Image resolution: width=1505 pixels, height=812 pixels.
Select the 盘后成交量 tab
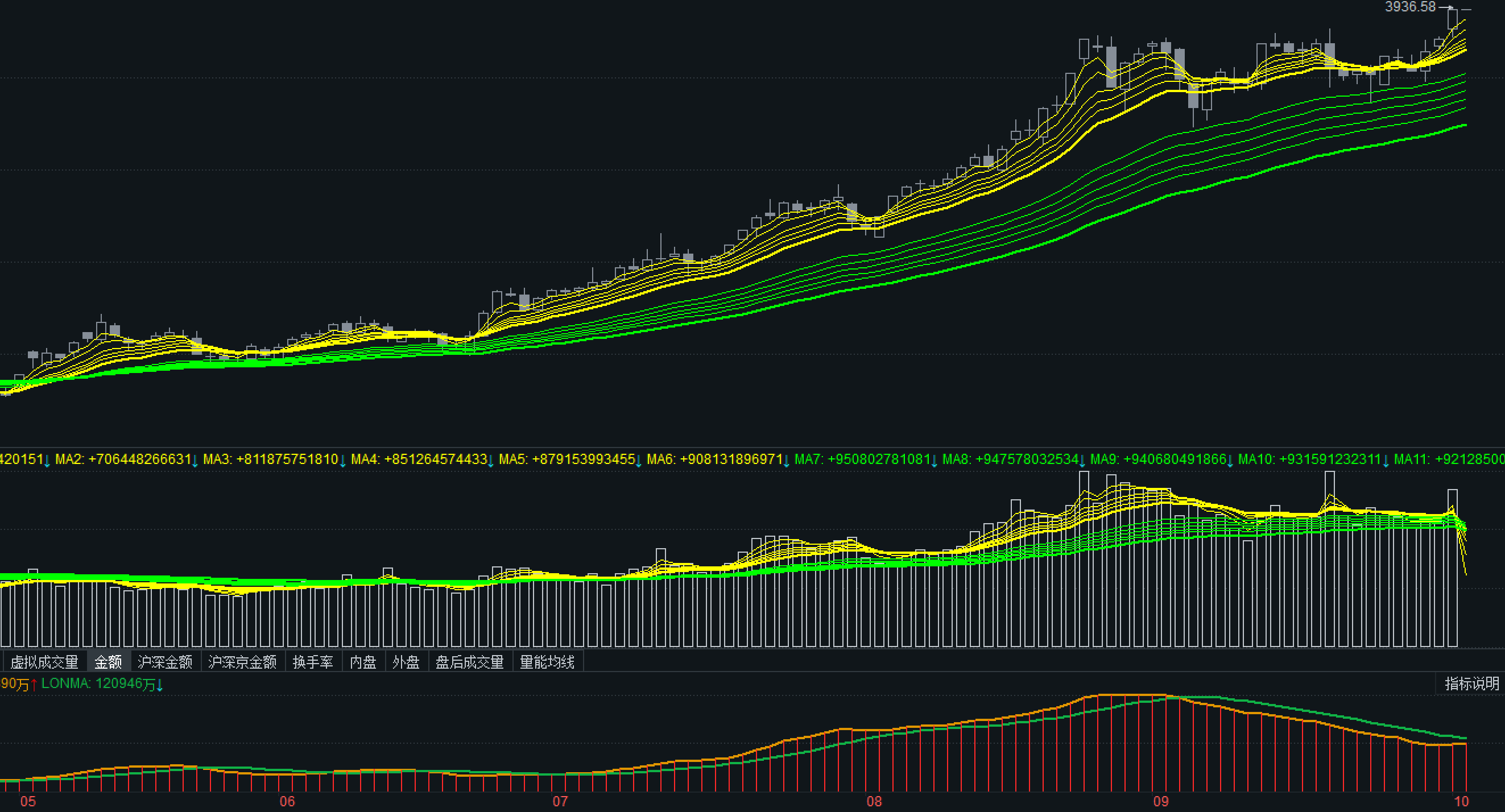click(469, 662)
